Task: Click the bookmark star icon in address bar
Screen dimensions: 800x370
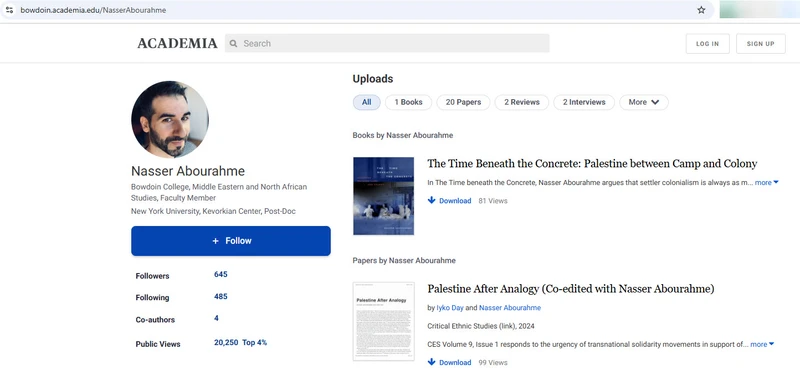Action: 701,10
